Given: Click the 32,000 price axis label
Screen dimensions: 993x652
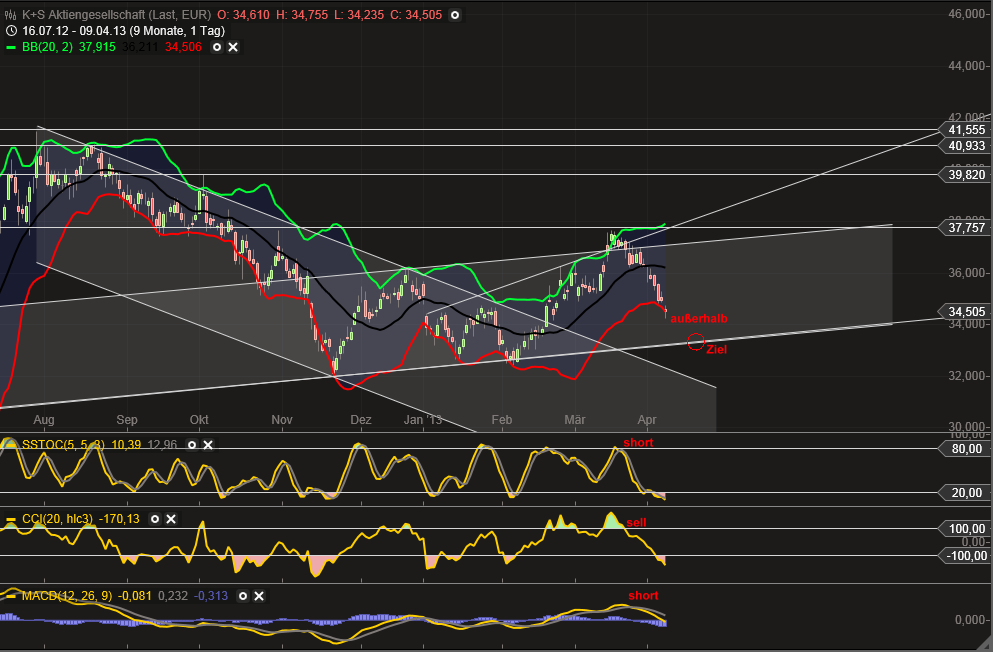Looking at the screenshot, I should [x=967, y=376].
